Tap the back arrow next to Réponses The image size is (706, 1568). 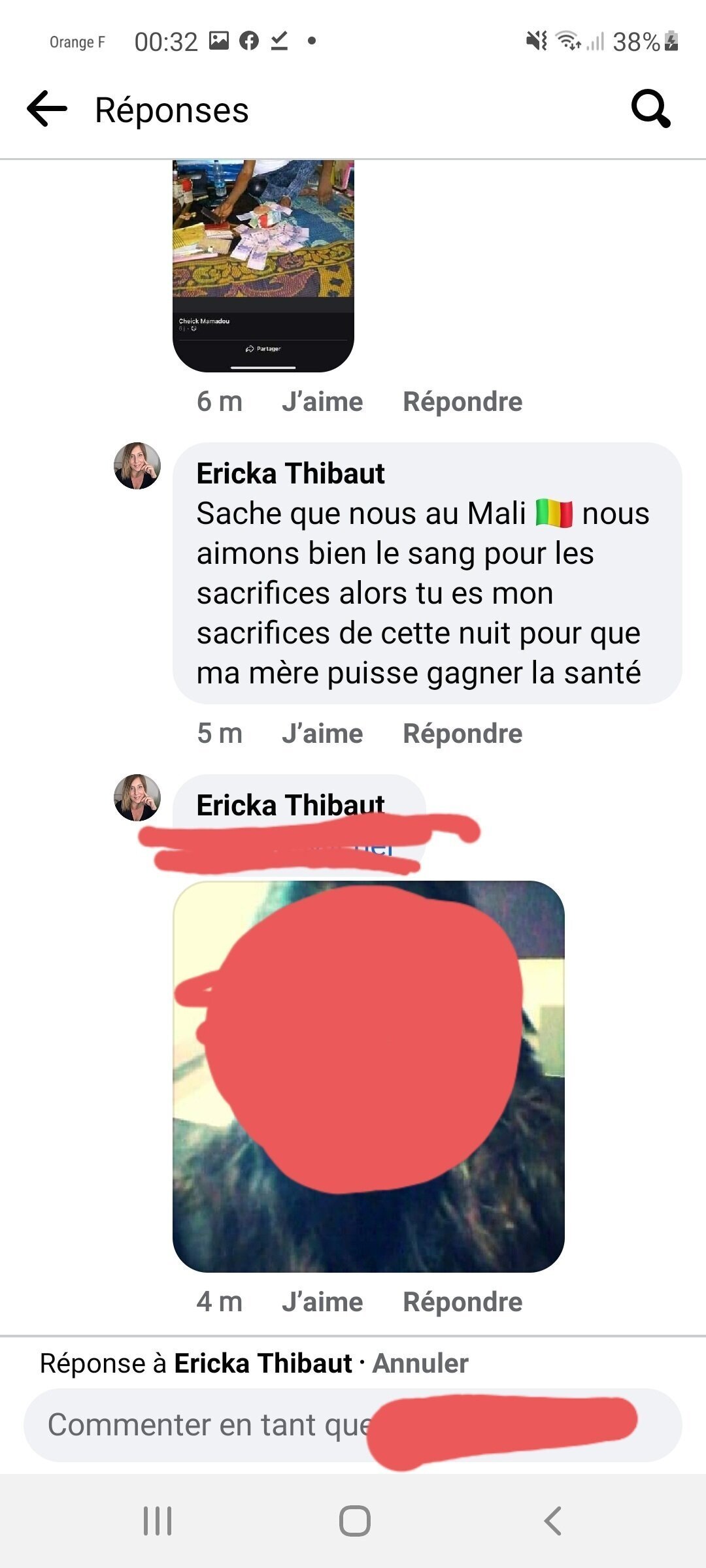47,108
